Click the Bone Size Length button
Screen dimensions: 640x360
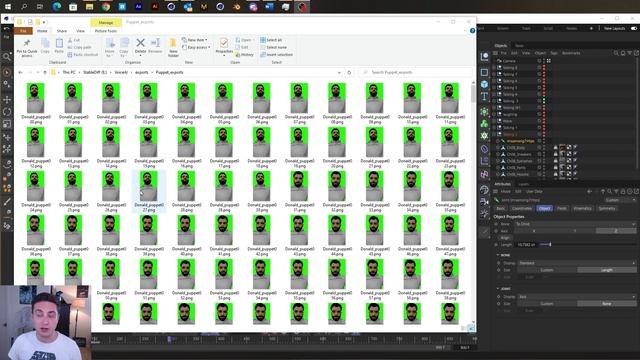coord(607,270)
